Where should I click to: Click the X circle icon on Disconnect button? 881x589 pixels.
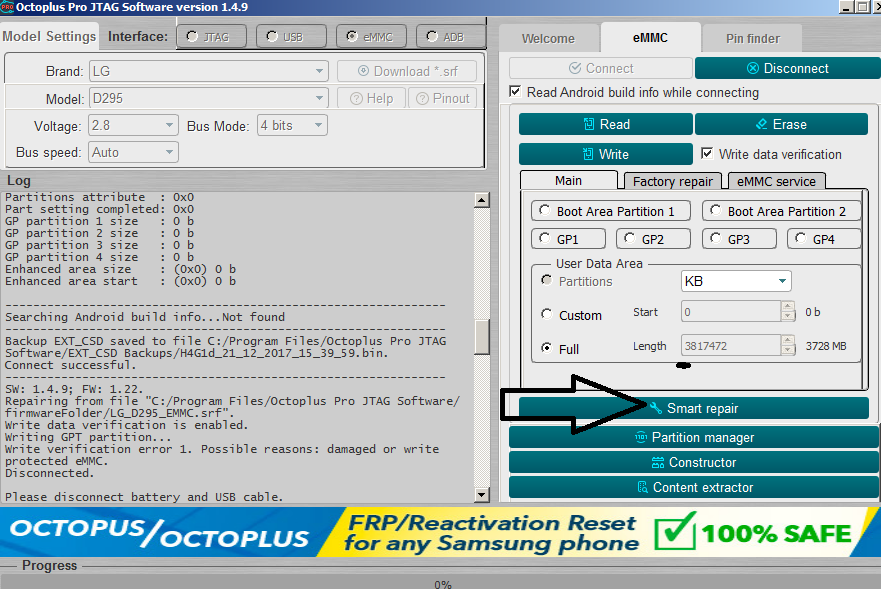click(x=753, y=68)
